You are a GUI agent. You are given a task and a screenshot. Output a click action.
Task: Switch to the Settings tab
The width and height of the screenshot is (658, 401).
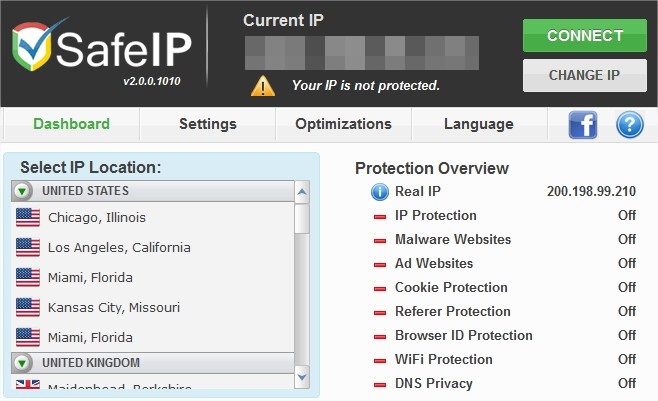pos(208,124)
